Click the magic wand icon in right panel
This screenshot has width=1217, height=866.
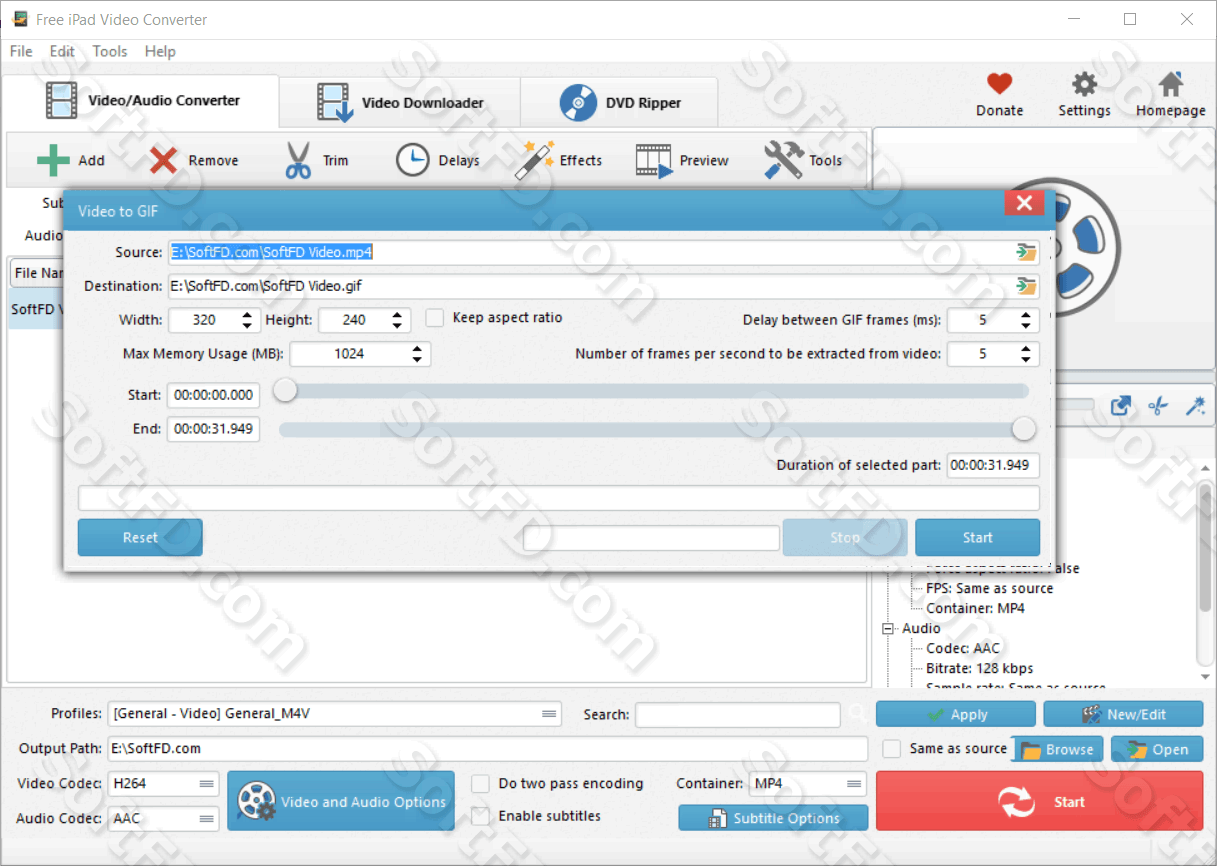coord(1194,405)
